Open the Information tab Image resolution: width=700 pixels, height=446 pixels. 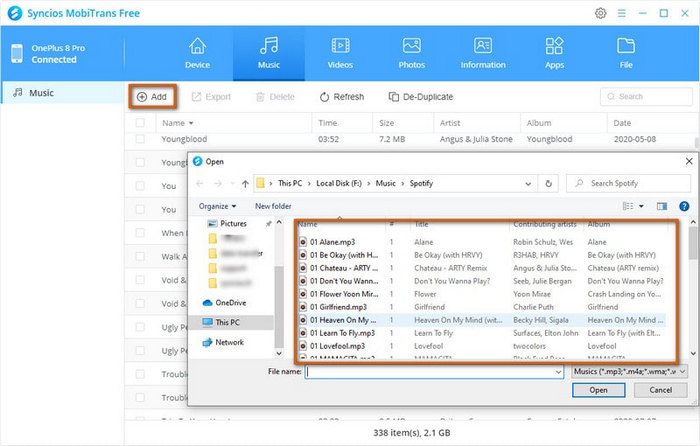(x=483, y=54)
